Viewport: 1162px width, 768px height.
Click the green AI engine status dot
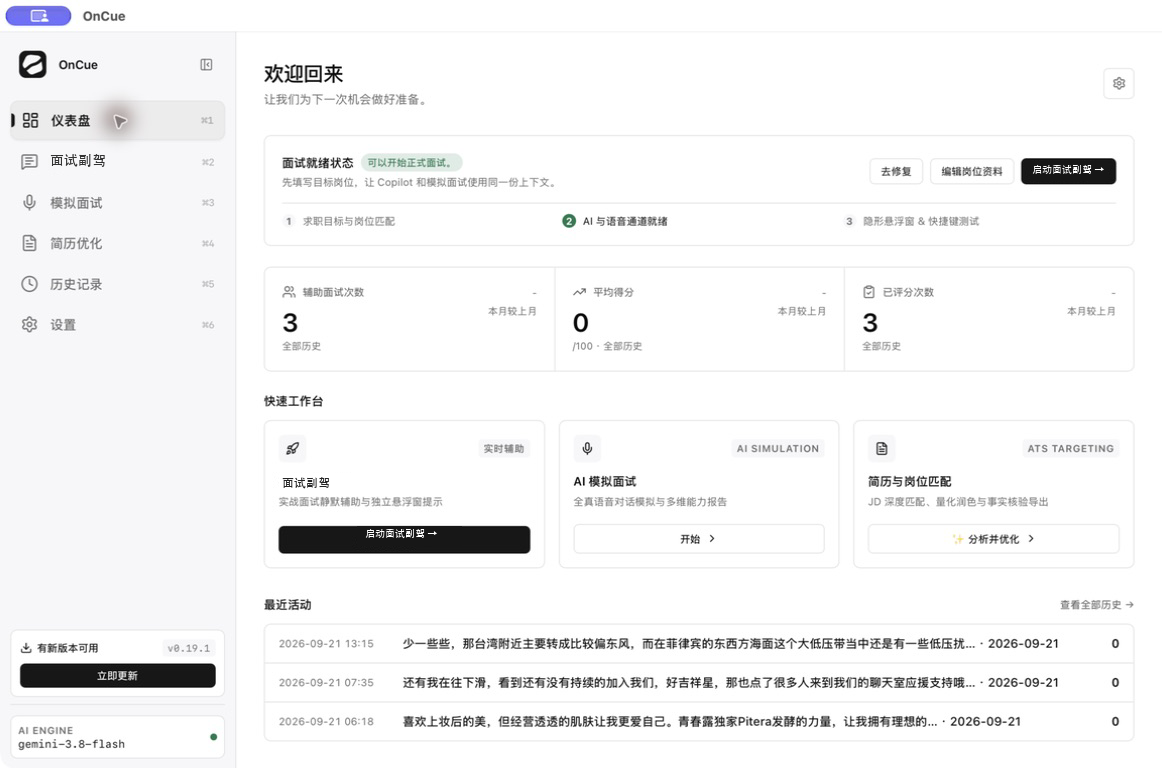point(213,737)
